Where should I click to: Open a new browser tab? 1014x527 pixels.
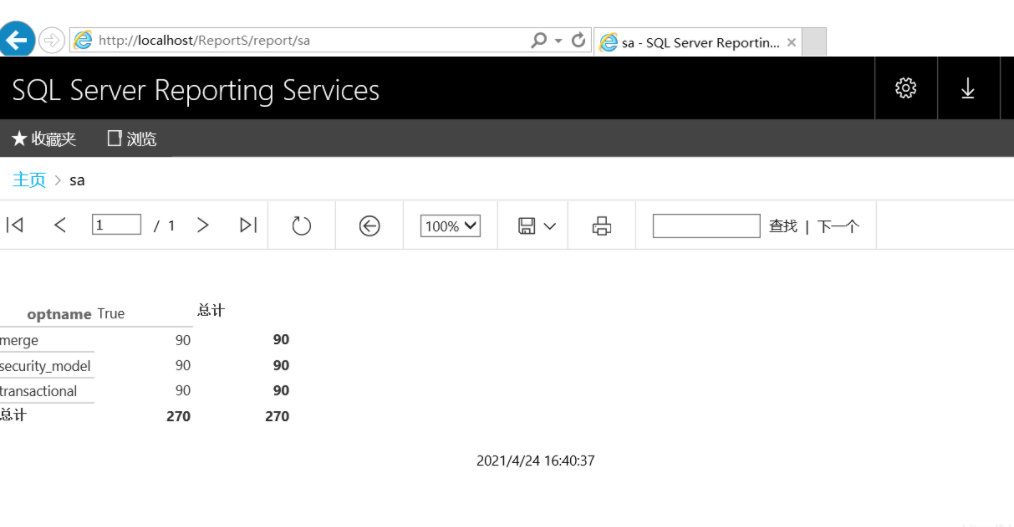point(814,43)
